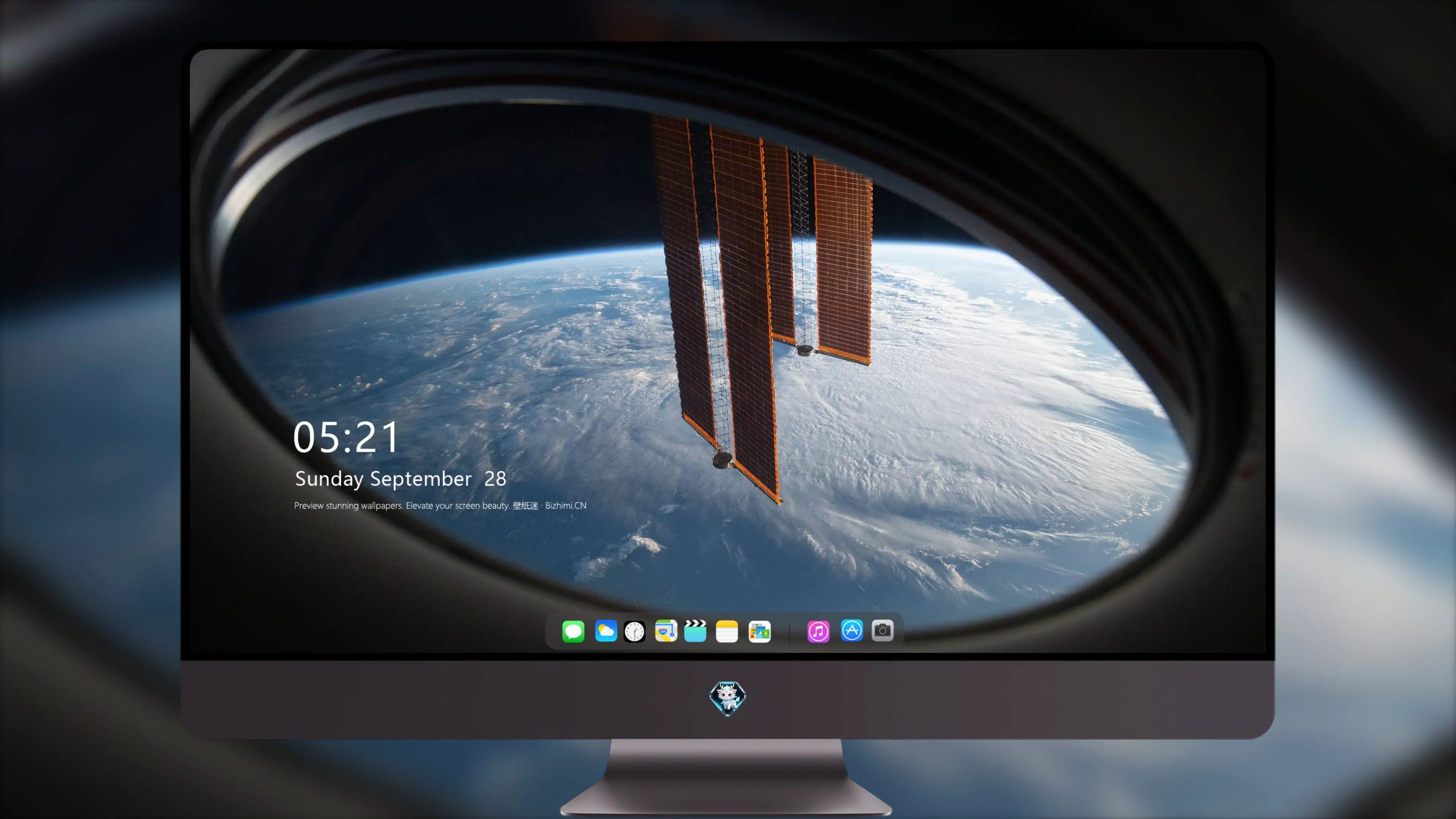The image size is (1456, 819).
Task: Open the Clock app icon
Action: pyautogui.click(x=634, y=631)
